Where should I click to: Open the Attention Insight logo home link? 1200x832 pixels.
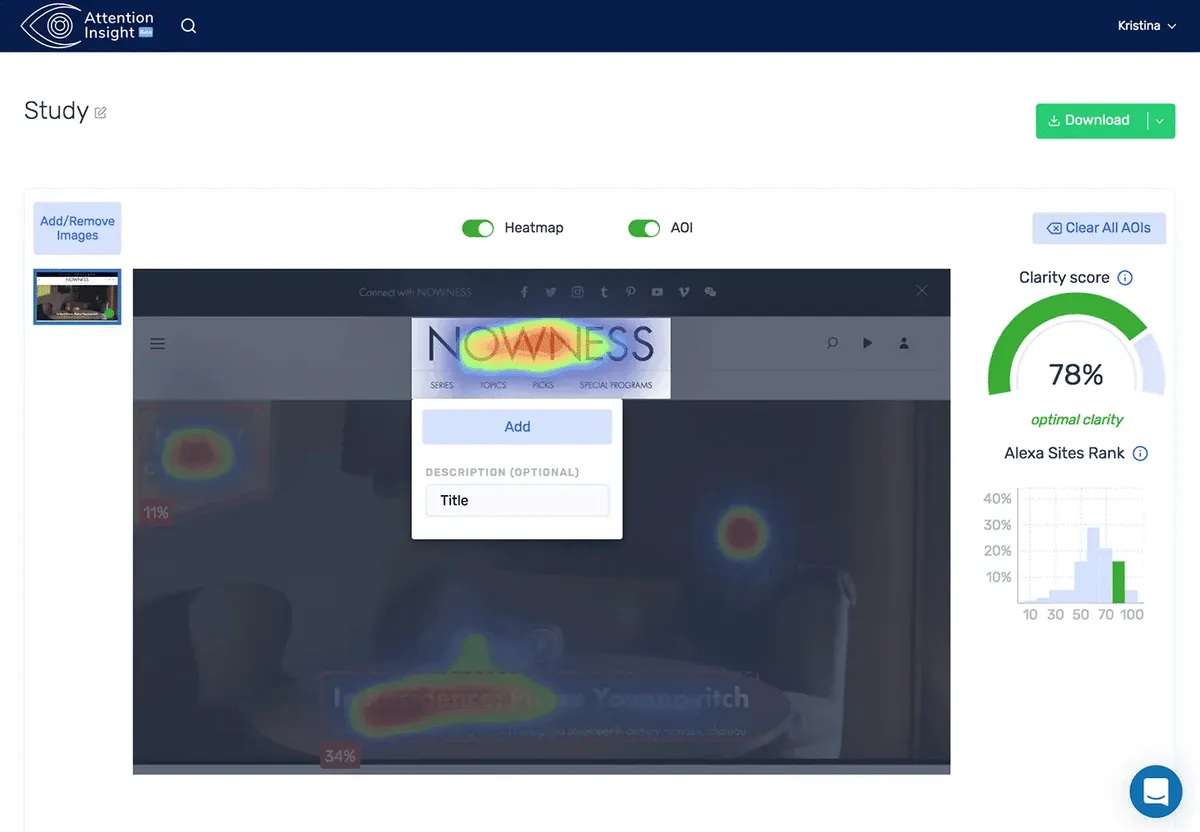(x=88, y=26)
